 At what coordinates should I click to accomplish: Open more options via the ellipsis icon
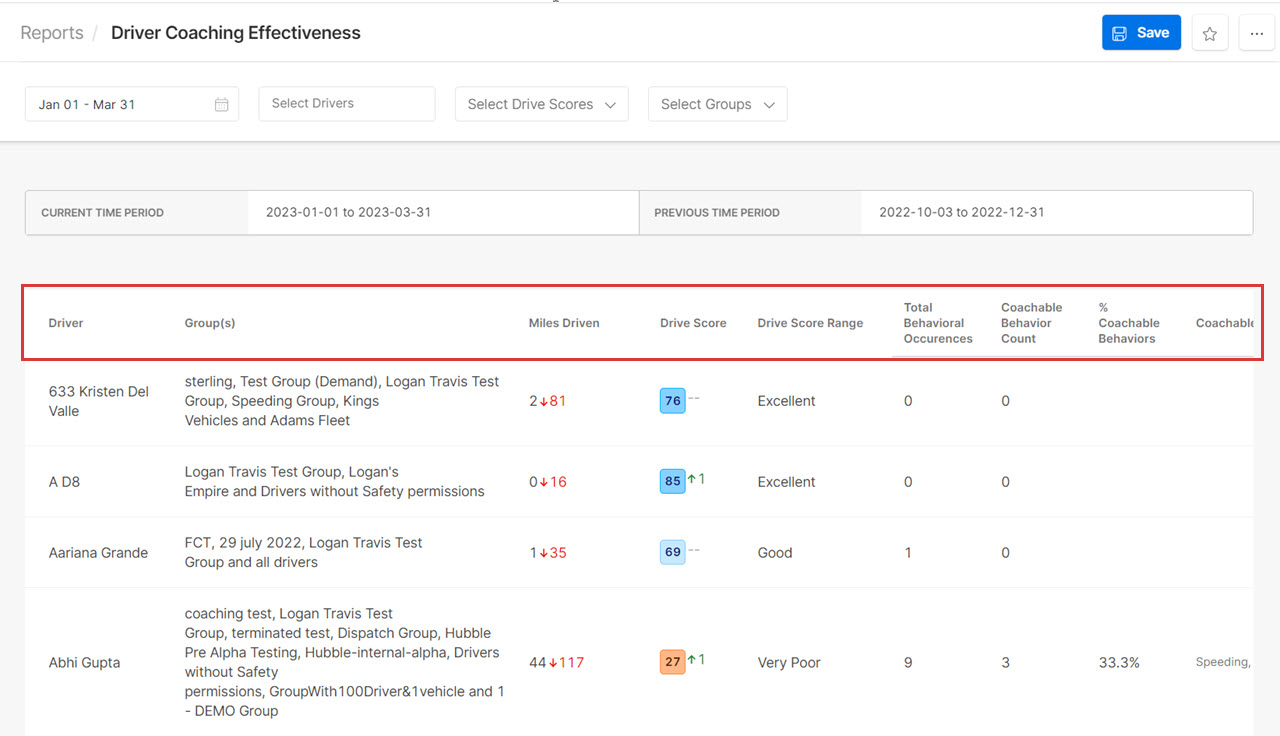pos(1257,32)
